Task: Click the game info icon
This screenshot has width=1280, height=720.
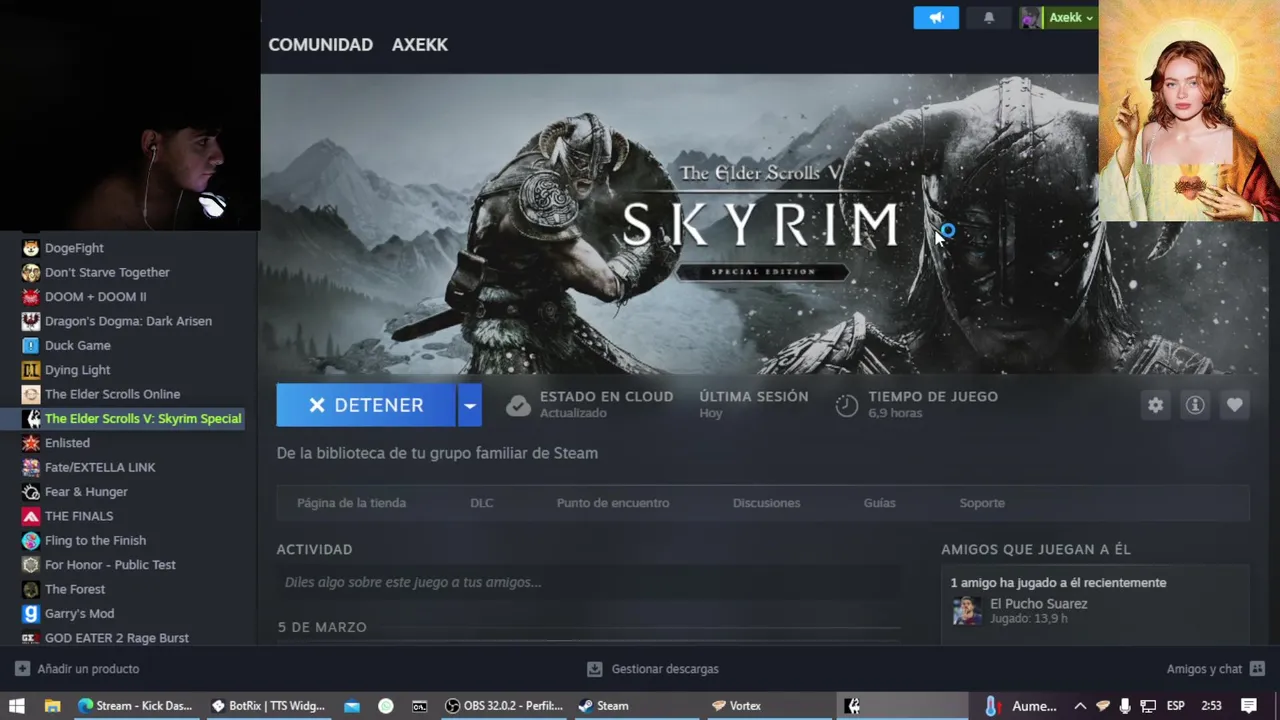Action: 1195,405
